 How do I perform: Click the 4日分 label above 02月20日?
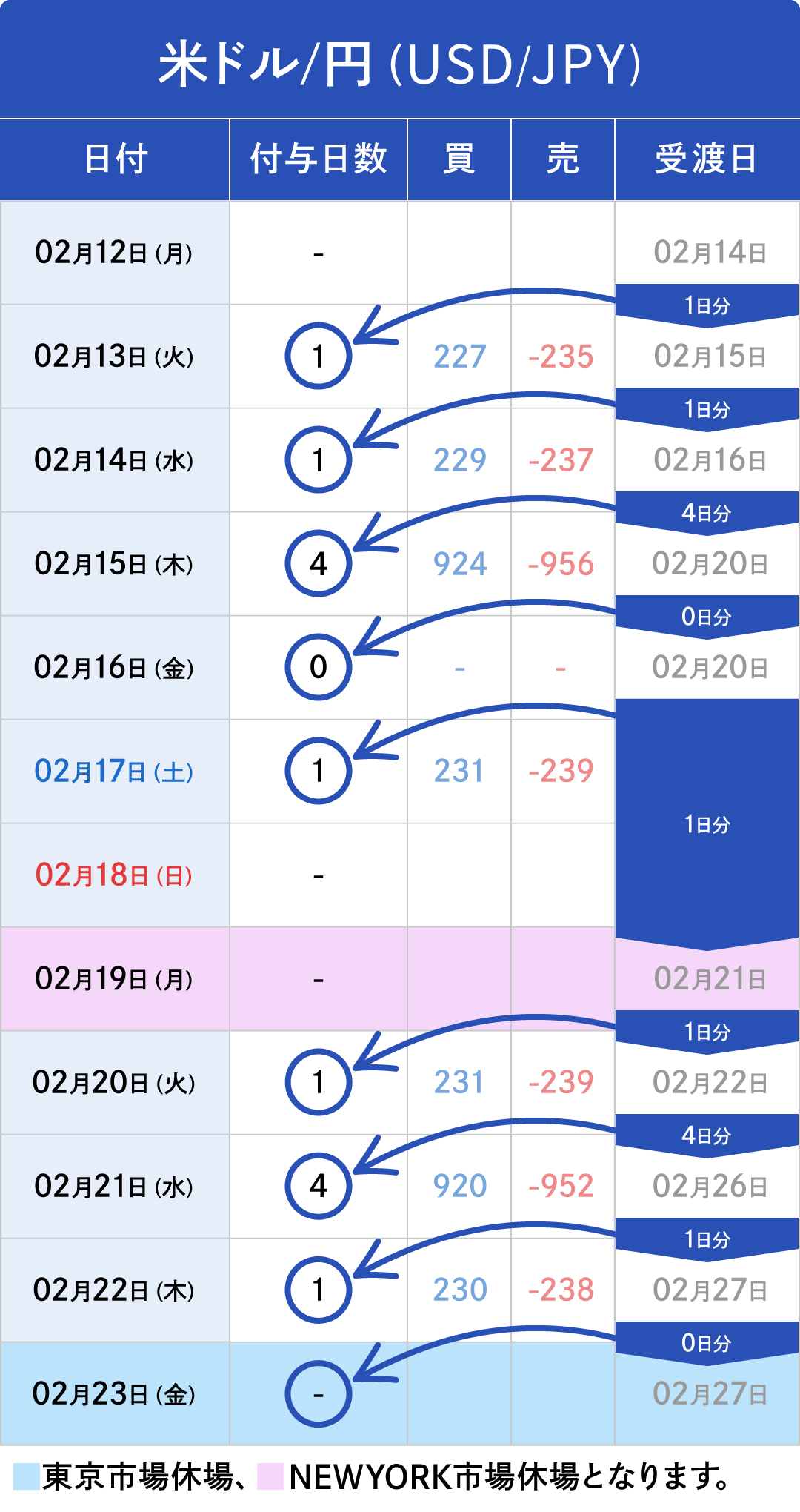[707, 513]
